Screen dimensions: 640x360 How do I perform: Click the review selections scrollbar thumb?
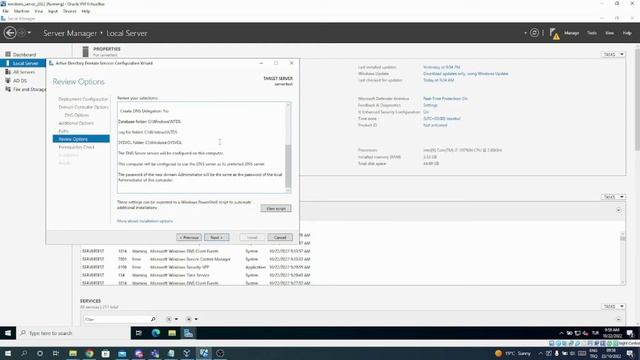(288, 165)
